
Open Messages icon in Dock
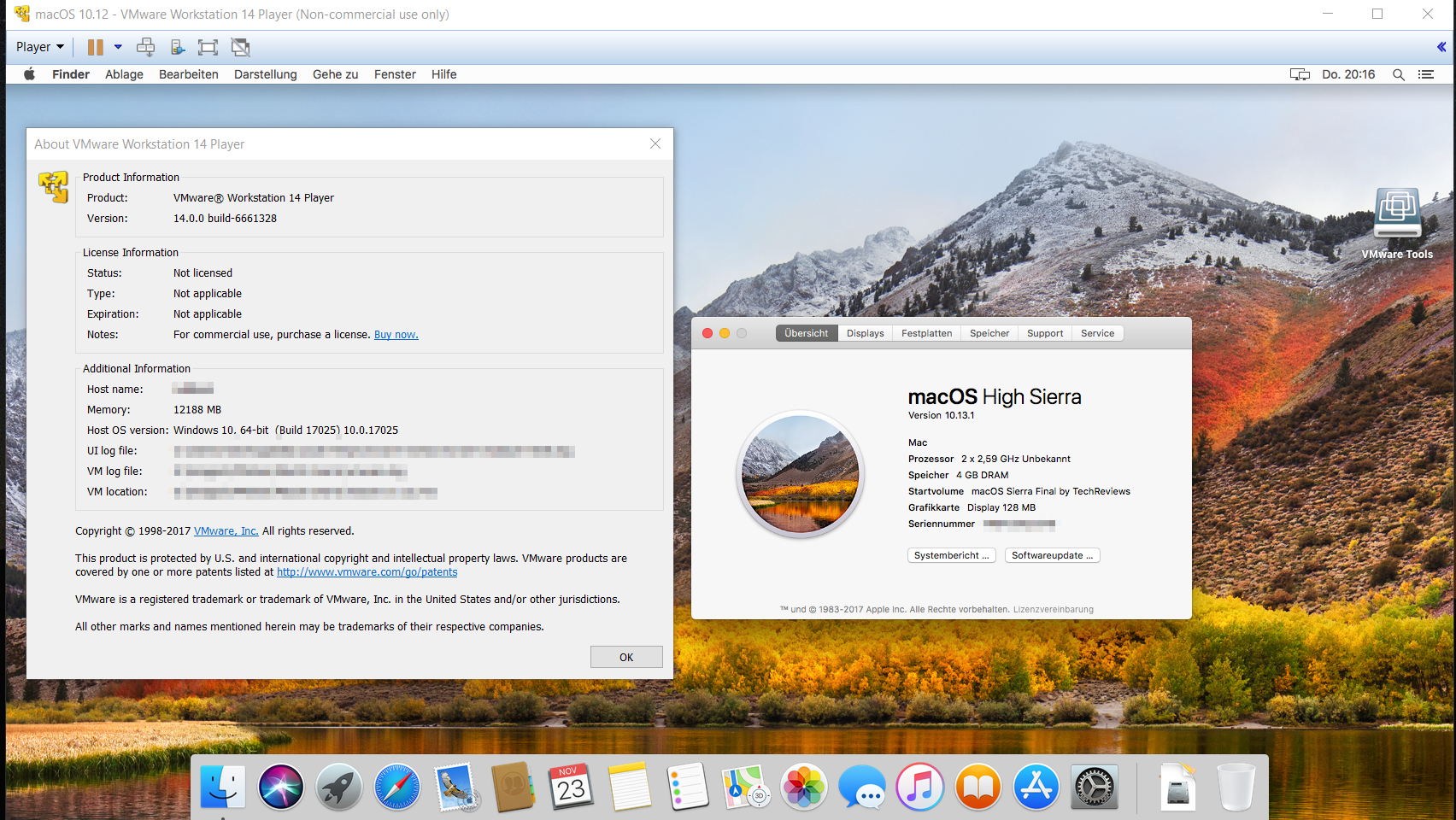click(x=862, y=787)
